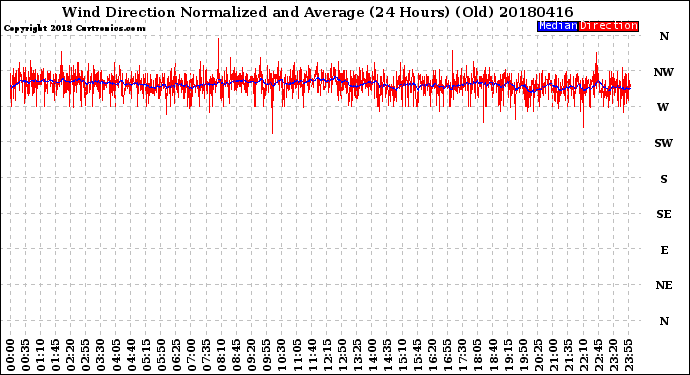690x375 pixels.
Task: Click the 03:30 time label
Action: [101, 355]
